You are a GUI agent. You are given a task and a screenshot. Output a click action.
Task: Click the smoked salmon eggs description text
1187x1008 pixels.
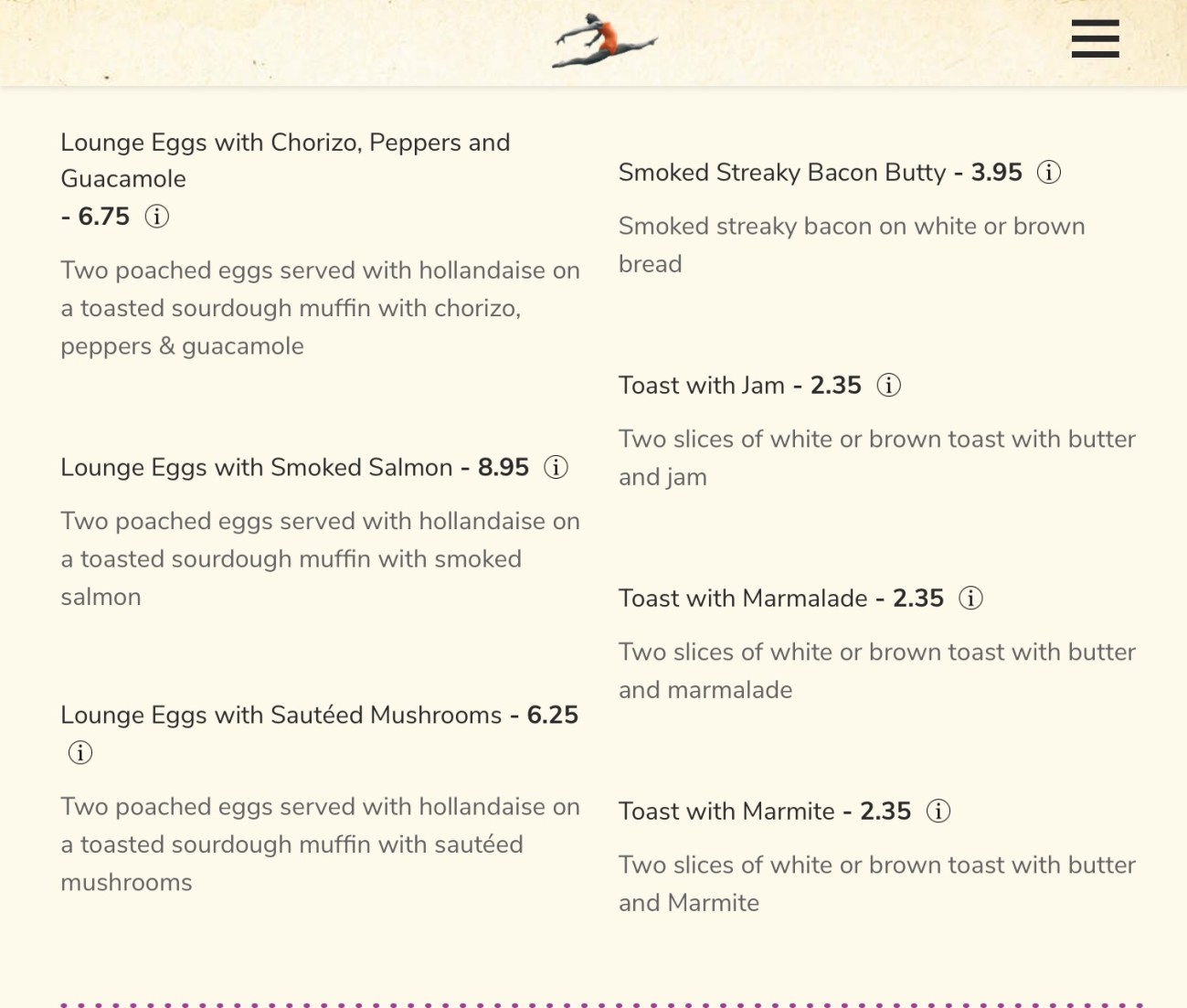click(x=320, y=558)
